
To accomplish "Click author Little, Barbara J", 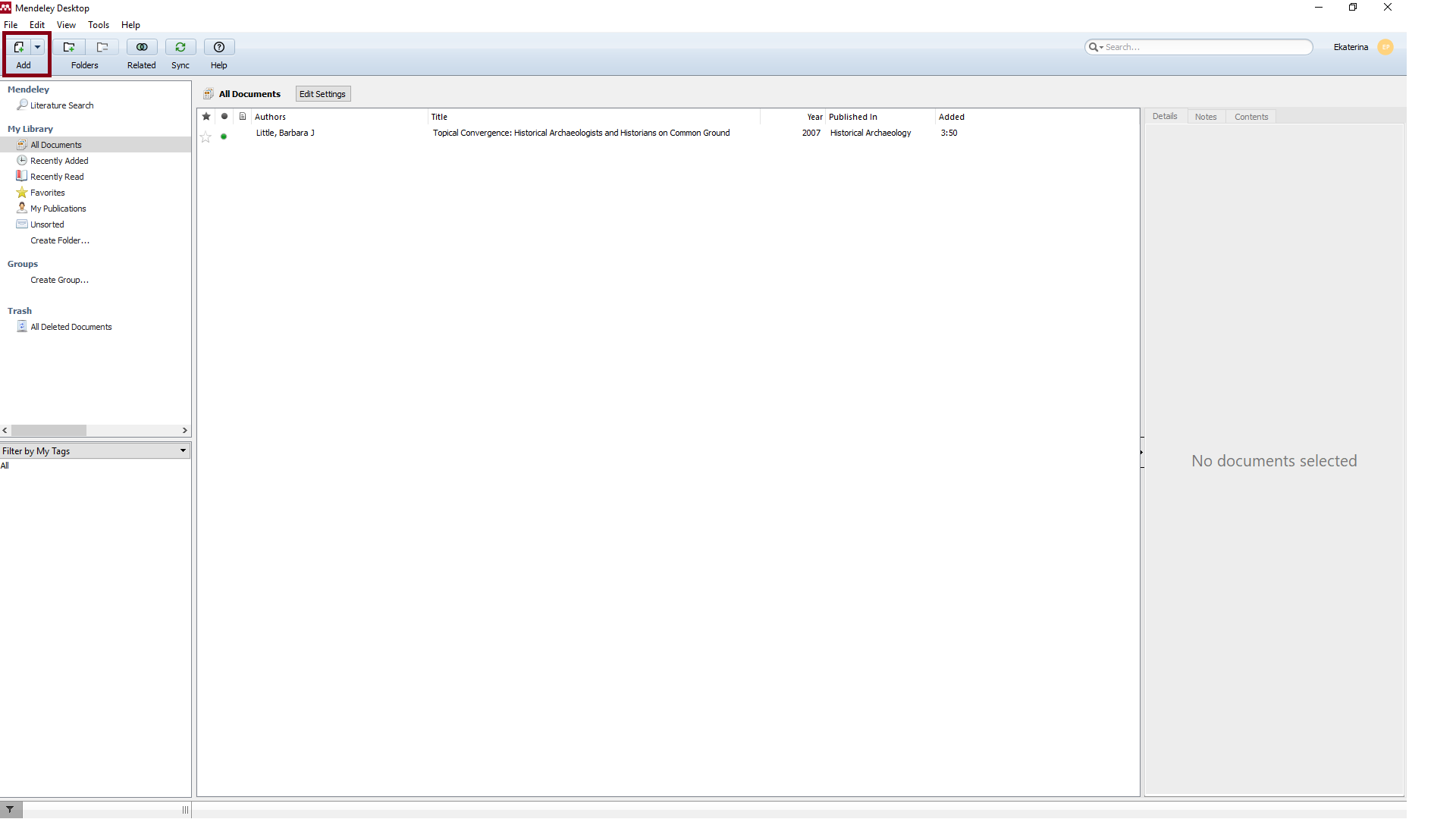I will pos(285,133).
